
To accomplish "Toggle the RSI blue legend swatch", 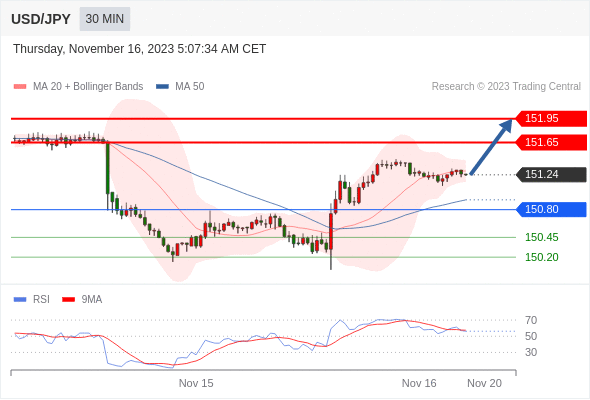I will [20, 300].
